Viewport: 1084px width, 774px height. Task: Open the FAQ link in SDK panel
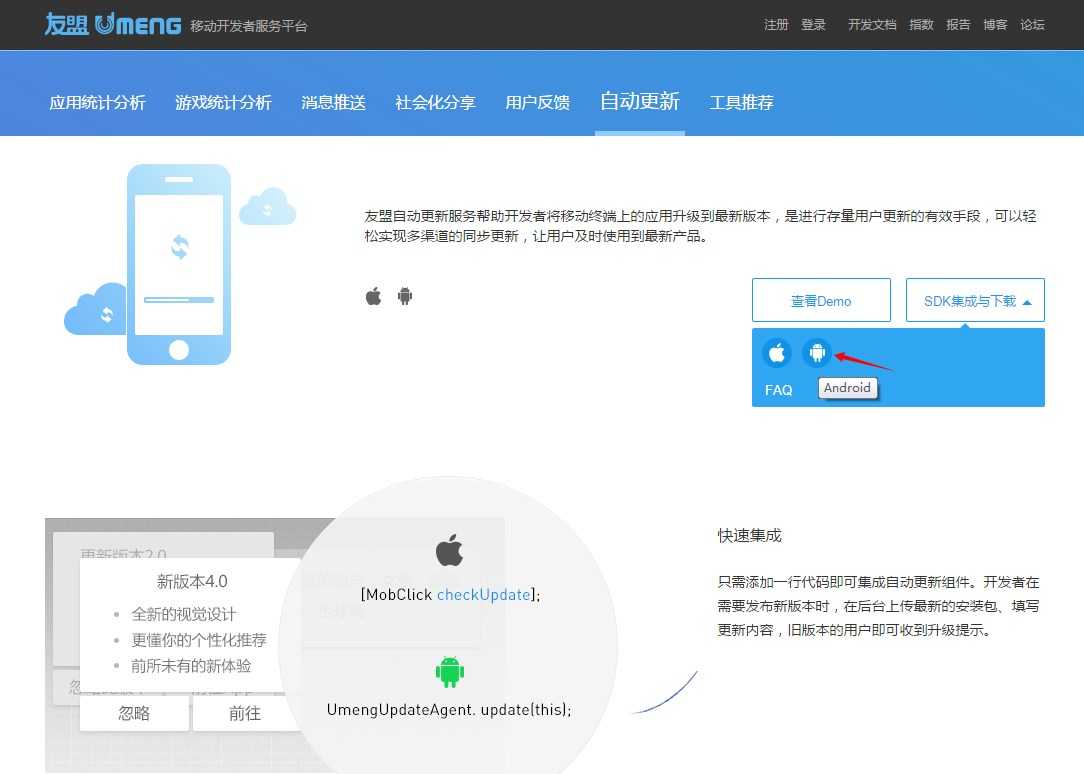(x=778, y=390)
